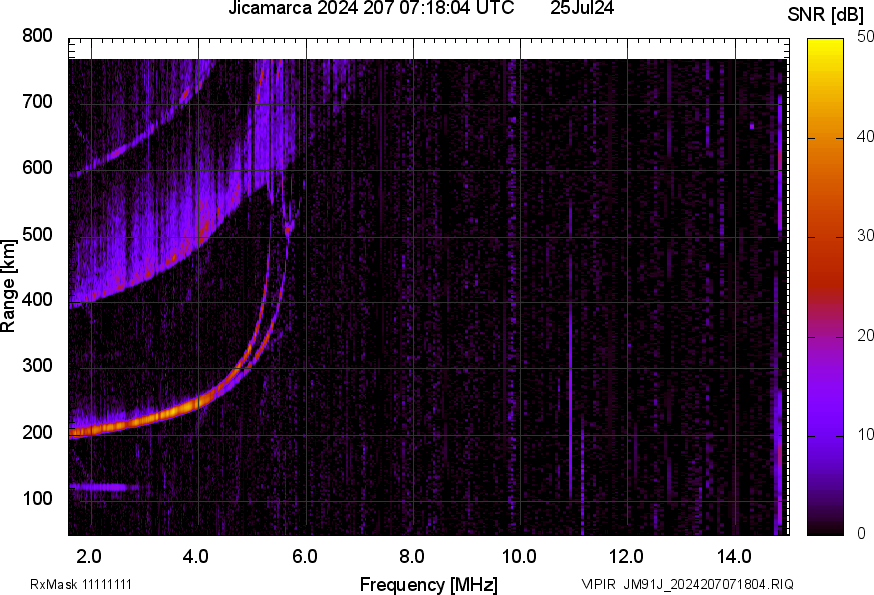Click the VIPIR JM91J file name label
The width and height of the screenshot is (874, 595).
[x=687, y=584]
